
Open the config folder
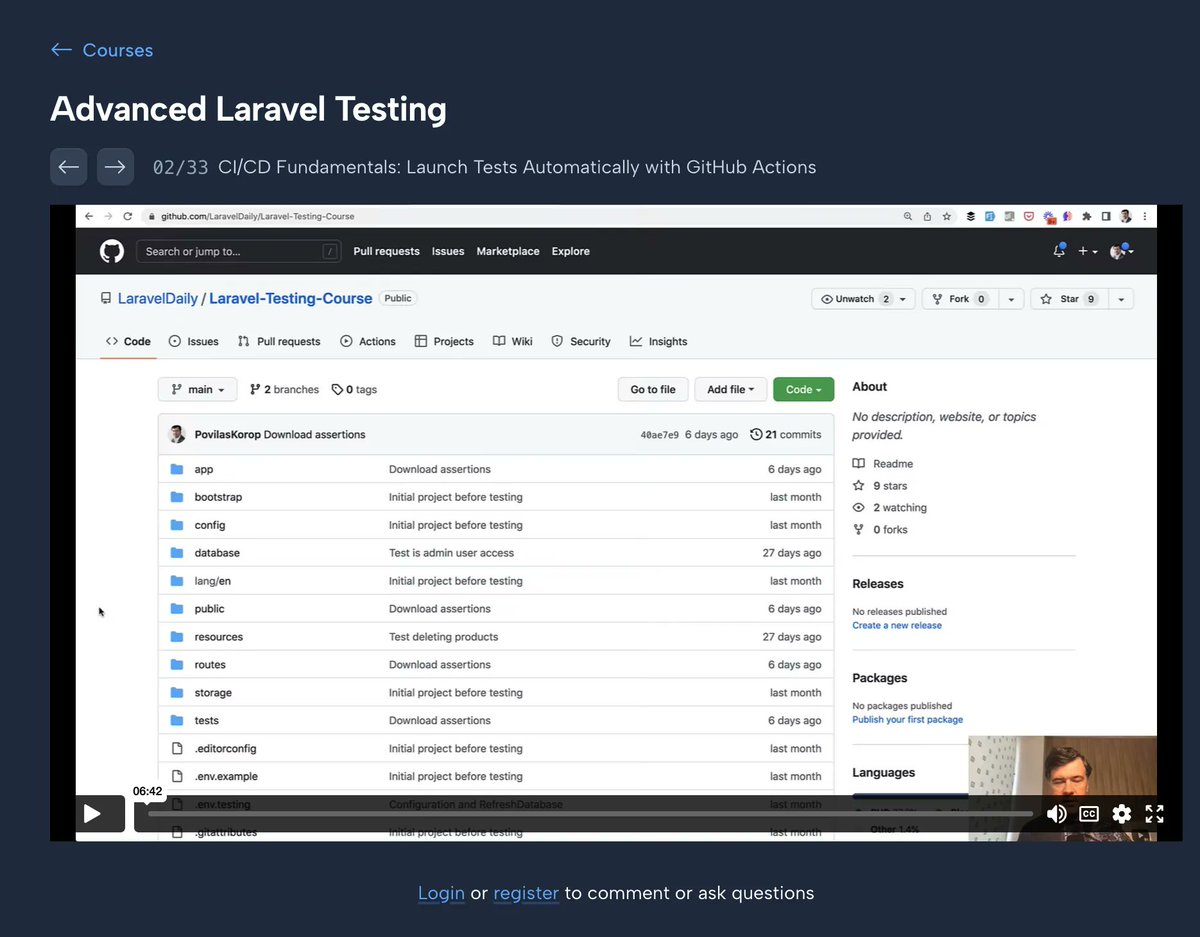pyautogui.click(x=210, y=525)
